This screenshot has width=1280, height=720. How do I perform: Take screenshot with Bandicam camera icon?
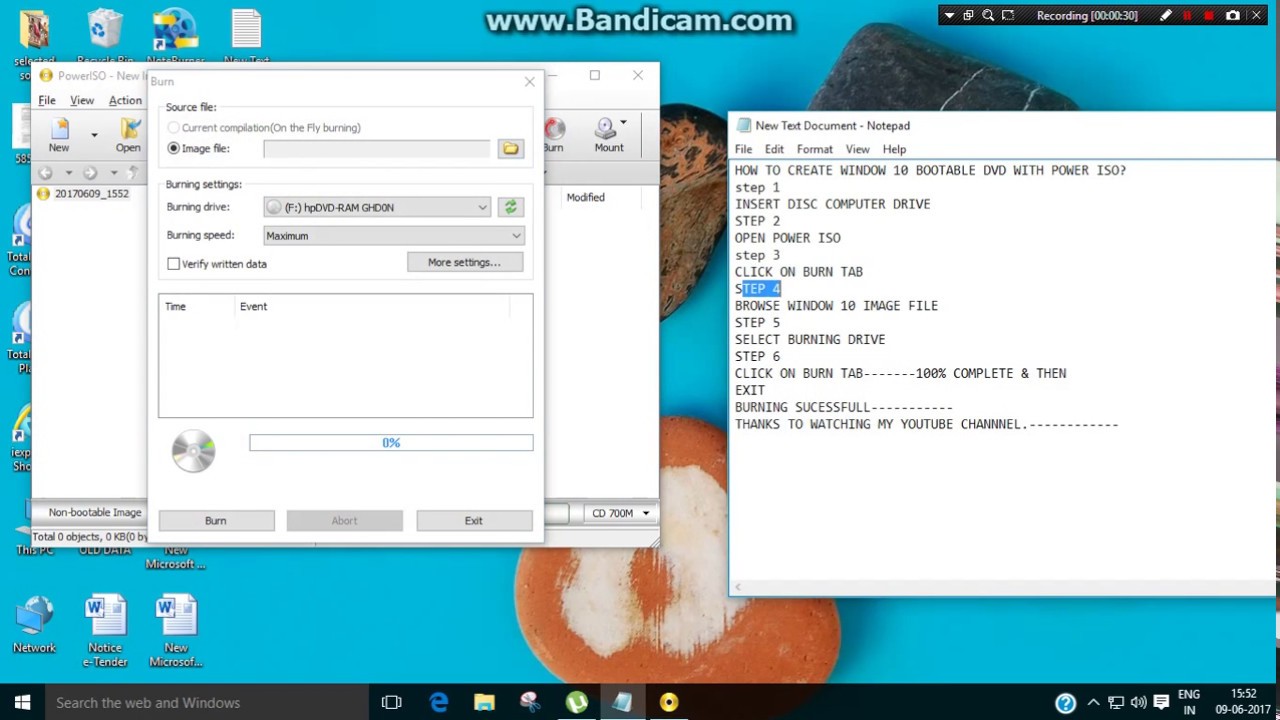1233,15
